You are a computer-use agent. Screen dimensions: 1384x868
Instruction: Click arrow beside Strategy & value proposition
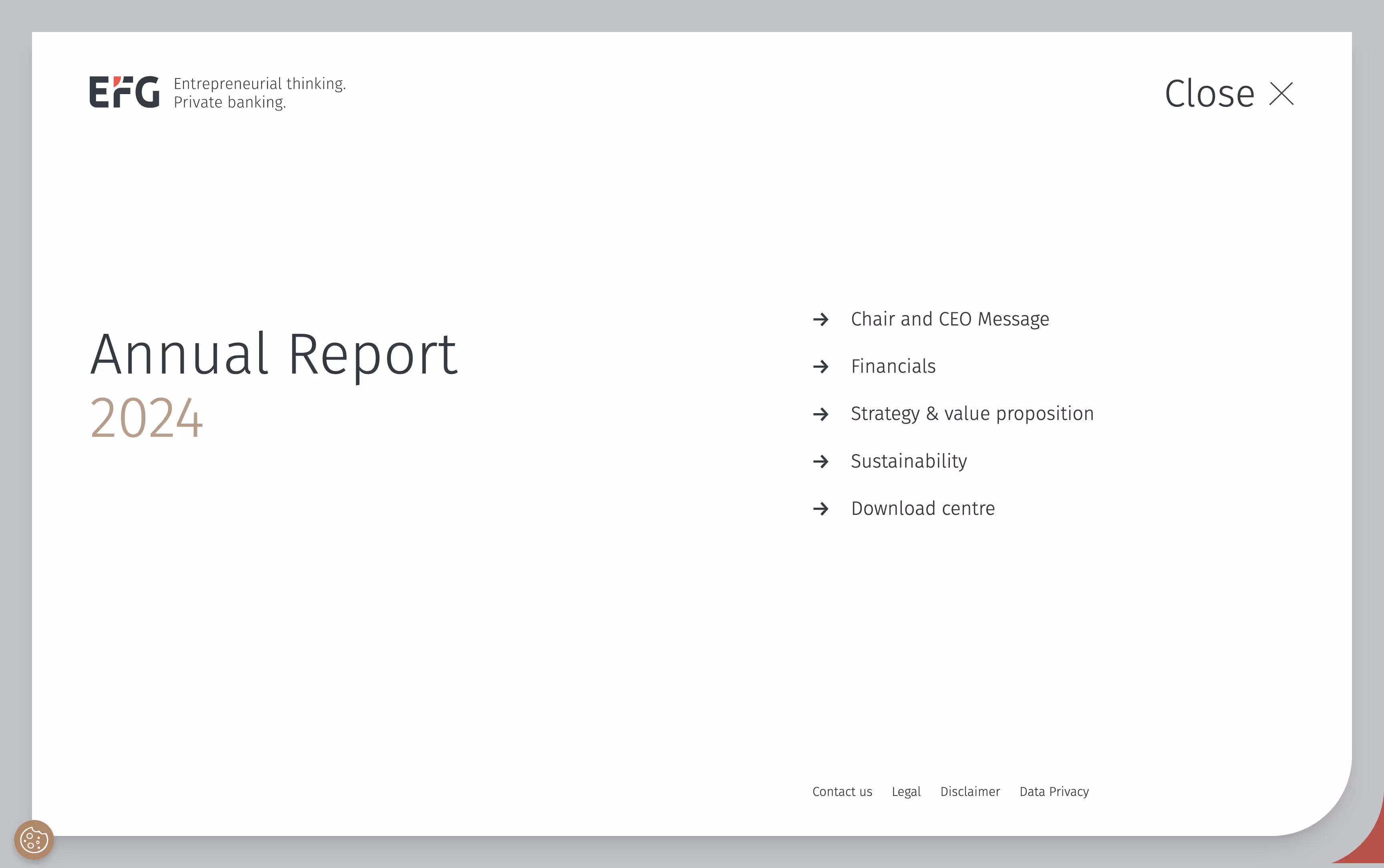[821, 414]
